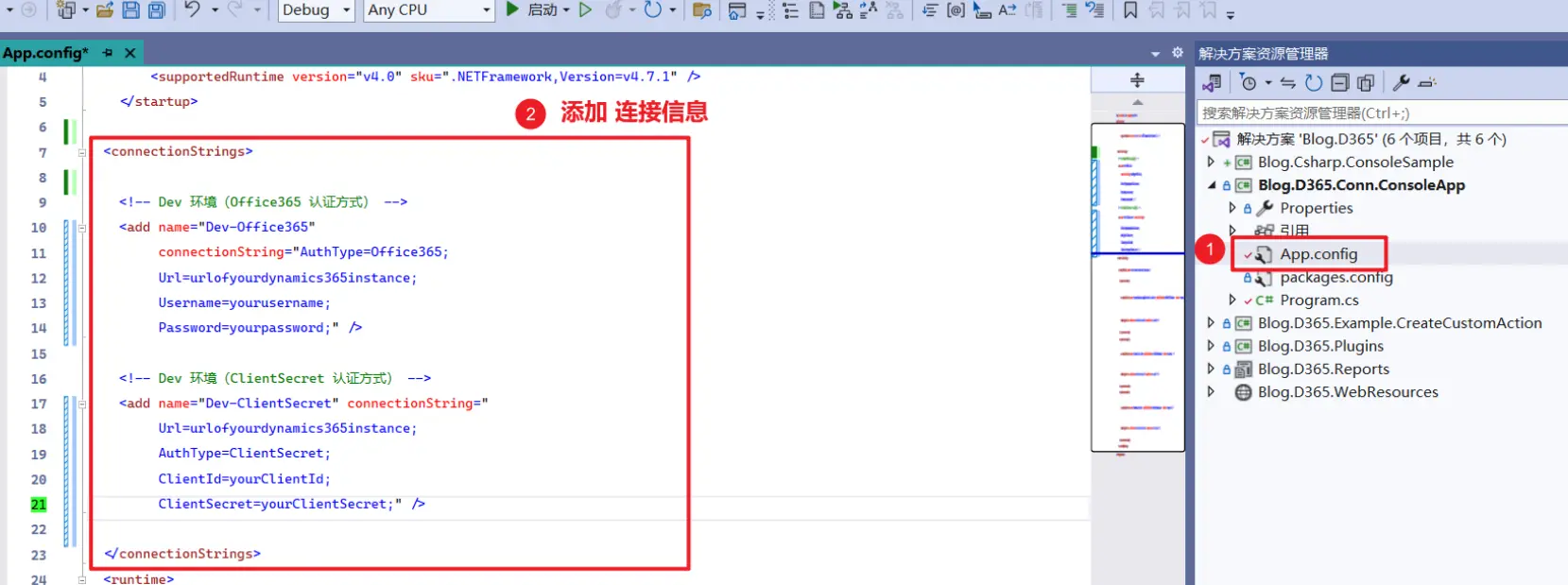Open editor settings gear icon
Image resolution: width=1568 pixels, height=585 pixels.
pyautogui.click(x=1178, y=53)
